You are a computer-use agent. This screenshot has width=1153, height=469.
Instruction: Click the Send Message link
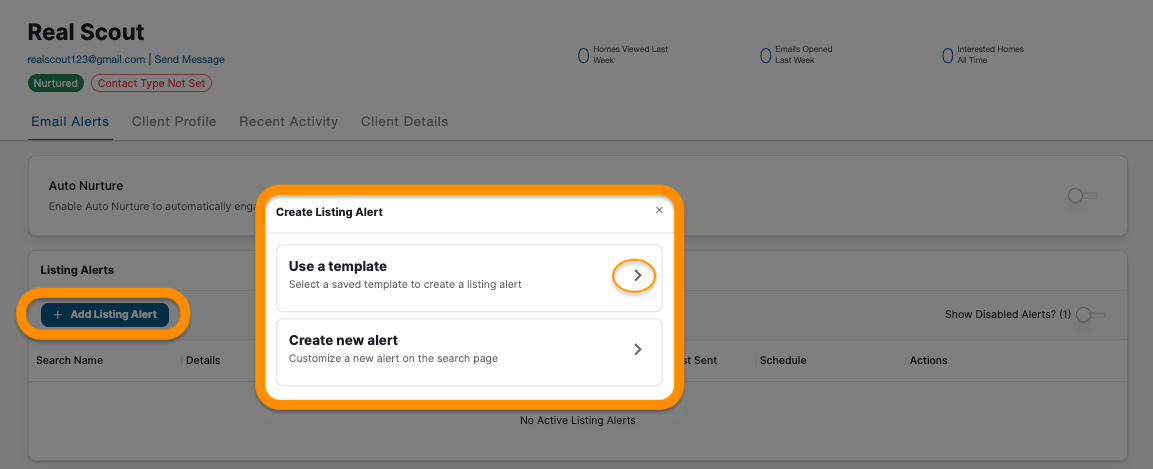point(190,60)
